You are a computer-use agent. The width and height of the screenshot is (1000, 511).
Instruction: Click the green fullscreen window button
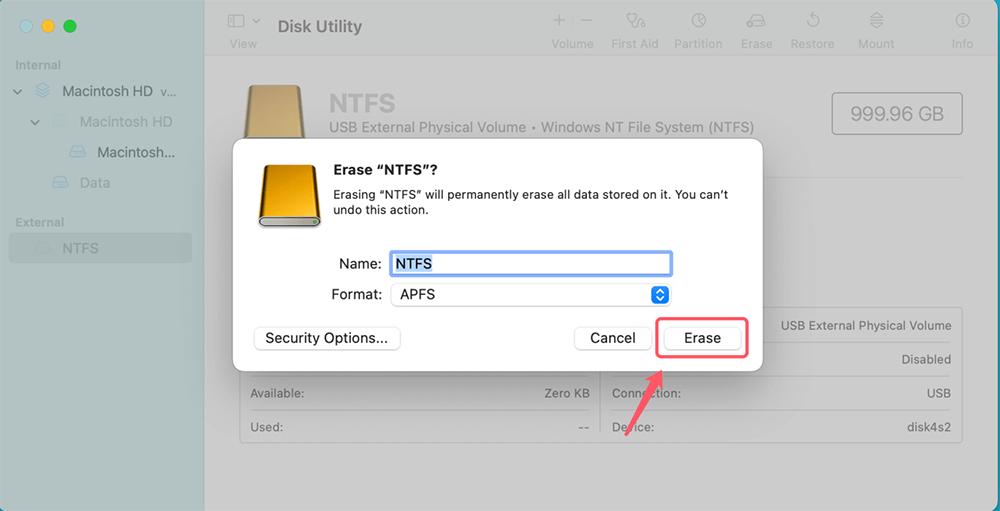tap(70, 26)
